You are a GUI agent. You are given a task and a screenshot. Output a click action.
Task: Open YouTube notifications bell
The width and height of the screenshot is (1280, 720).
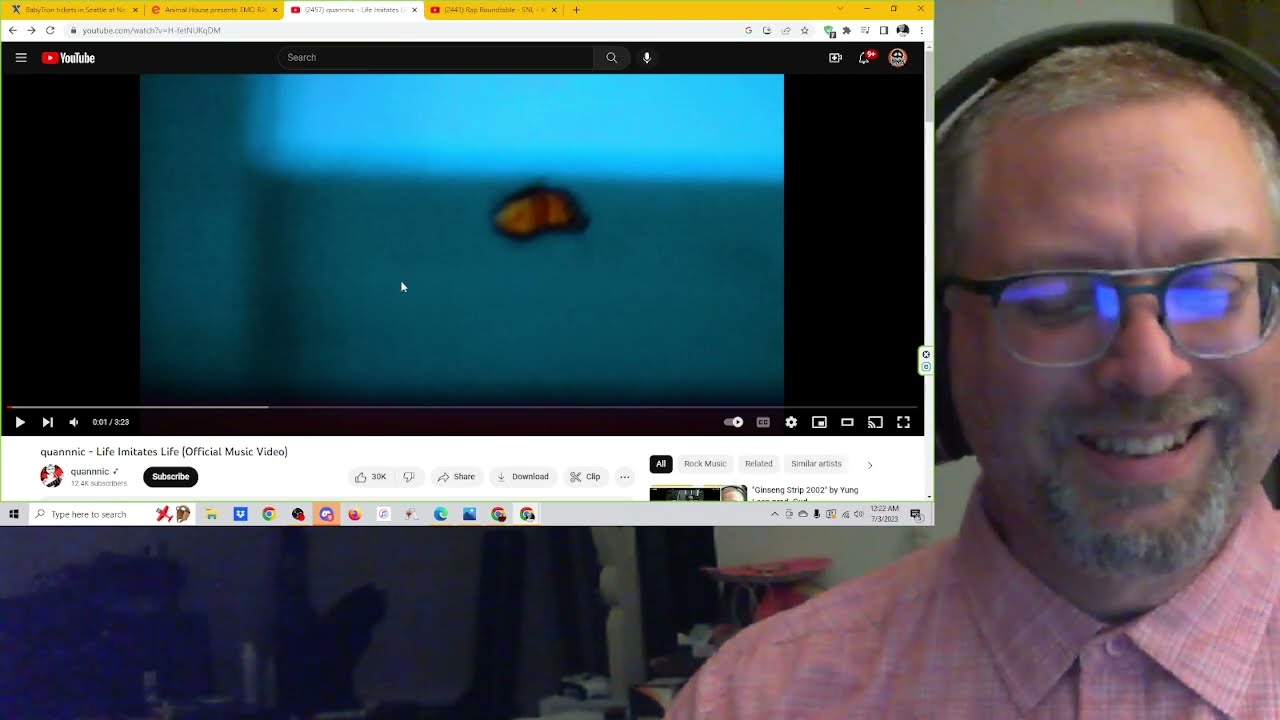click(865, 57)
